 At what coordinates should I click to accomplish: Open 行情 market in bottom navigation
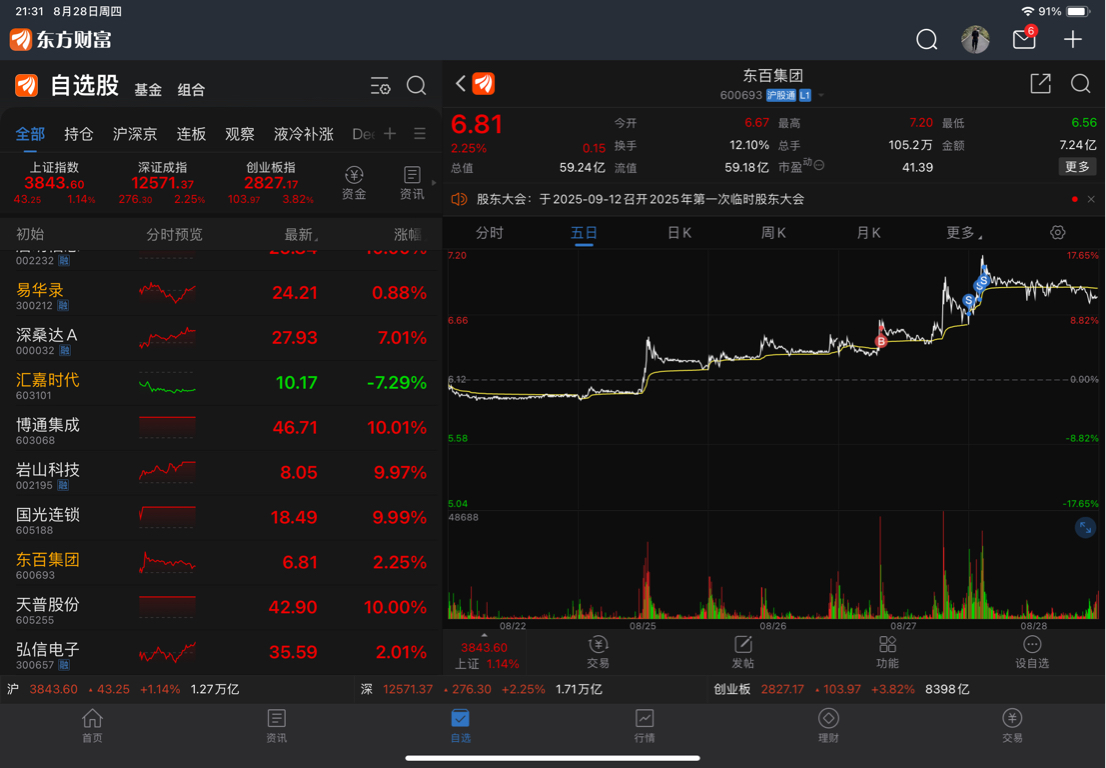[x=645, y=726]
